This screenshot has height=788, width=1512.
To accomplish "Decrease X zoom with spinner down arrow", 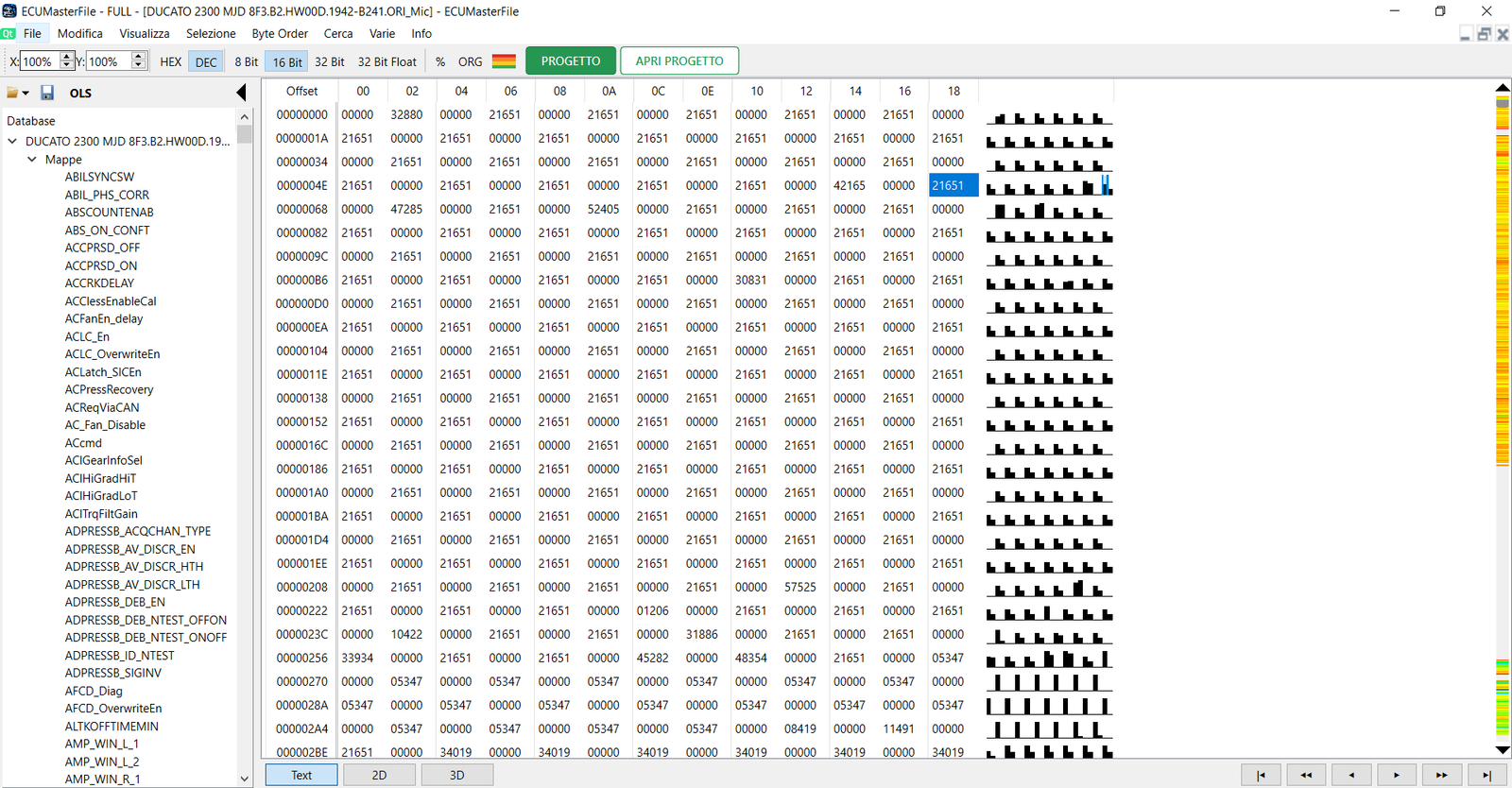I will (66, 66).
